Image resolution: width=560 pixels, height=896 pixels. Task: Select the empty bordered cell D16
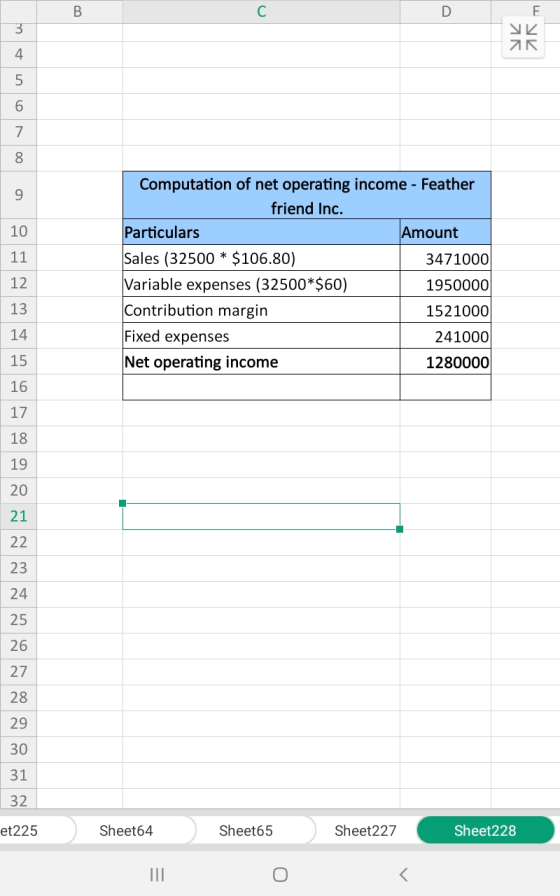coord(446,387)
